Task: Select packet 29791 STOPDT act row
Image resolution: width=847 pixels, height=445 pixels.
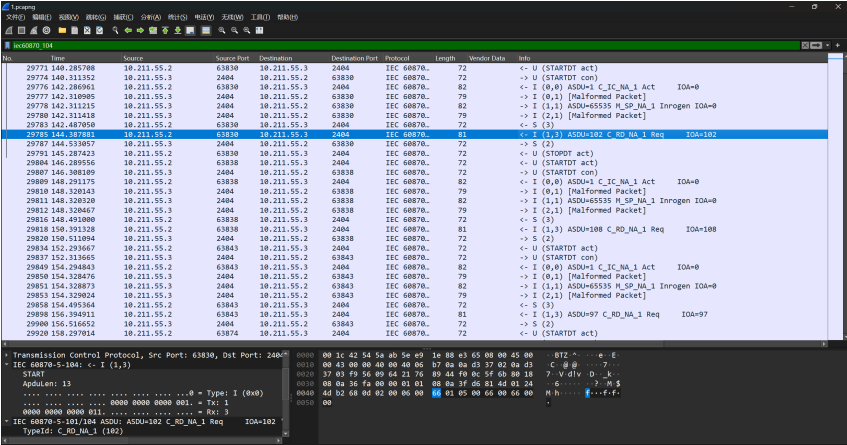Action: tap(414, 153)
